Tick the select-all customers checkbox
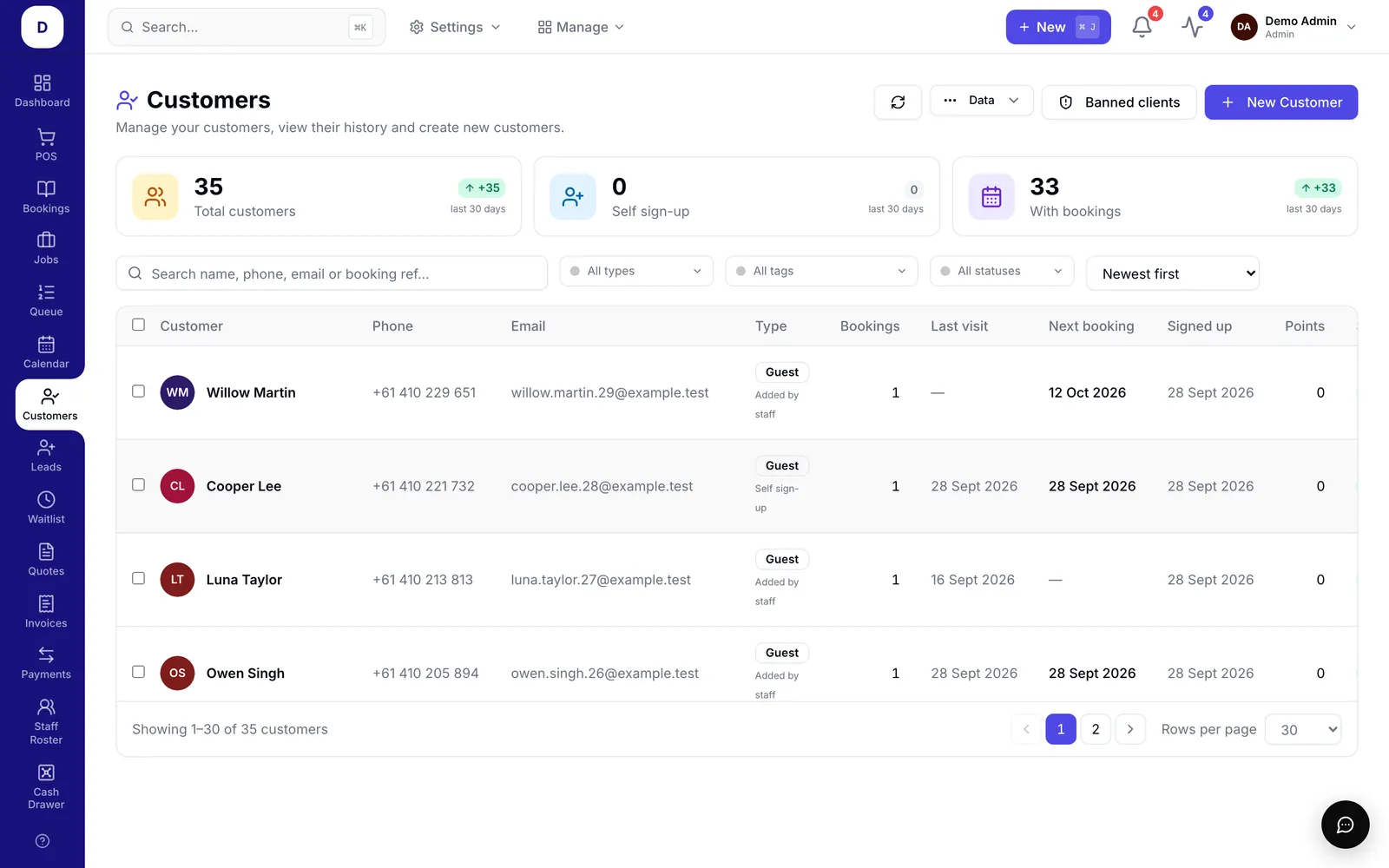The image size is (1389, 868). click(138, 325)
